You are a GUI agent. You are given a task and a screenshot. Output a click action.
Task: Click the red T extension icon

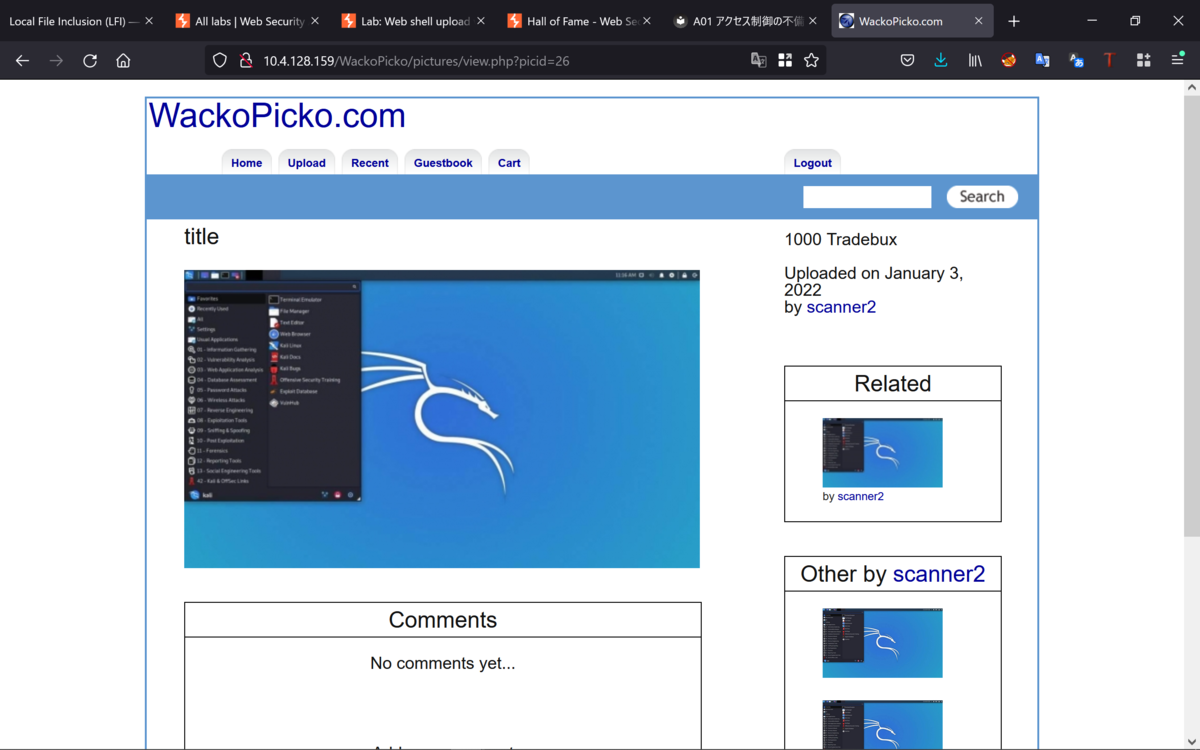click(x=1109, y=61)
